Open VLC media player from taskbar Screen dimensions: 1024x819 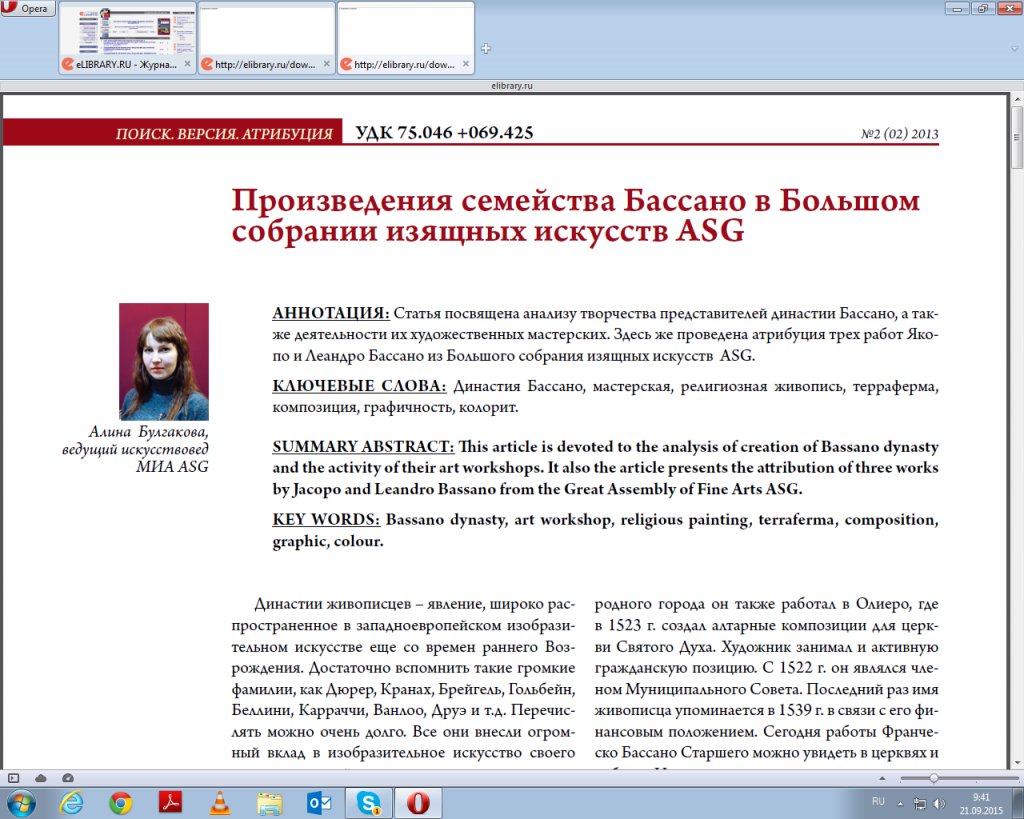220,803
